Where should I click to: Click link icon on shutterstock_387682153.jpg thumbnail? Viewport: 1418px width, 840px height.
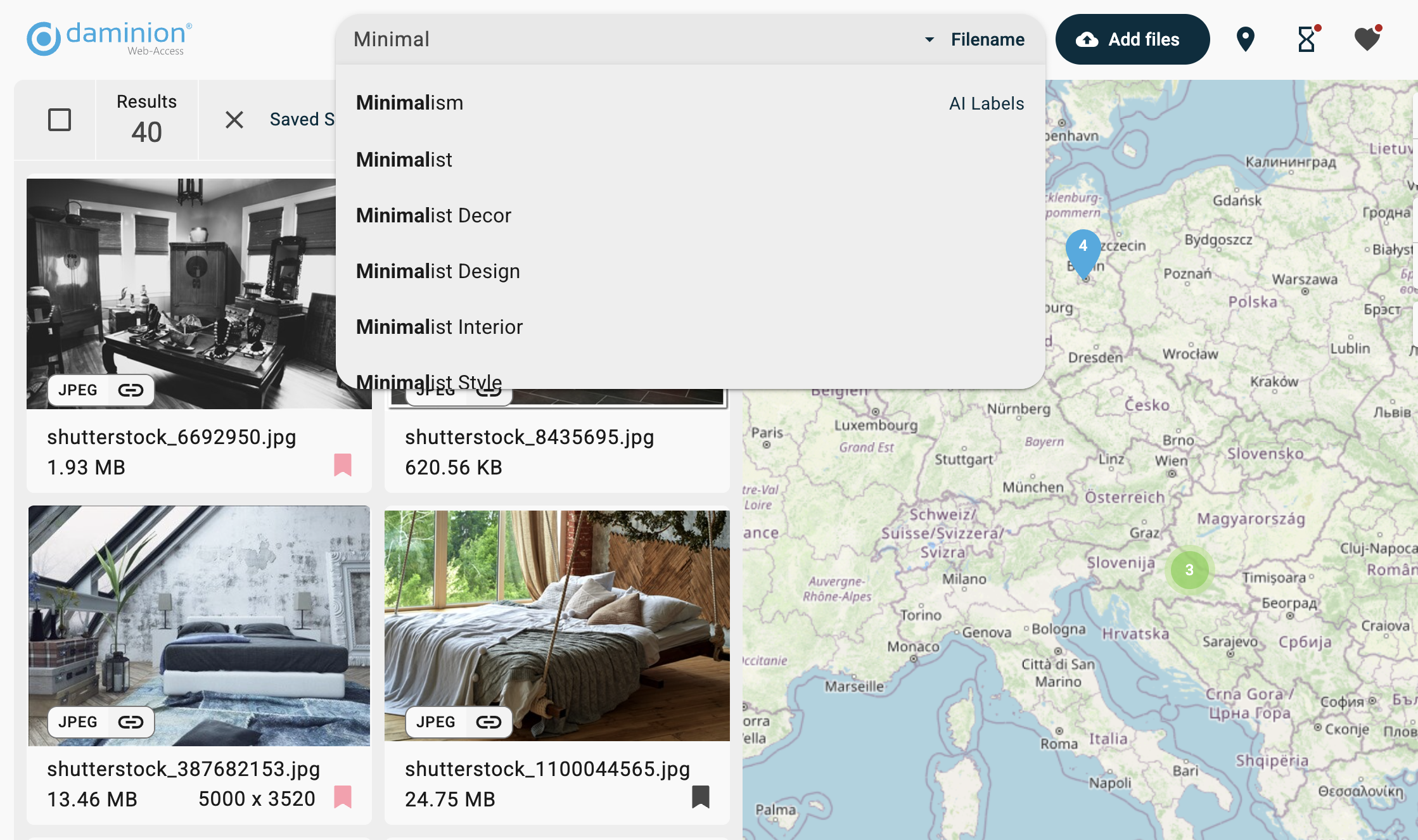[x=131, y=722]
